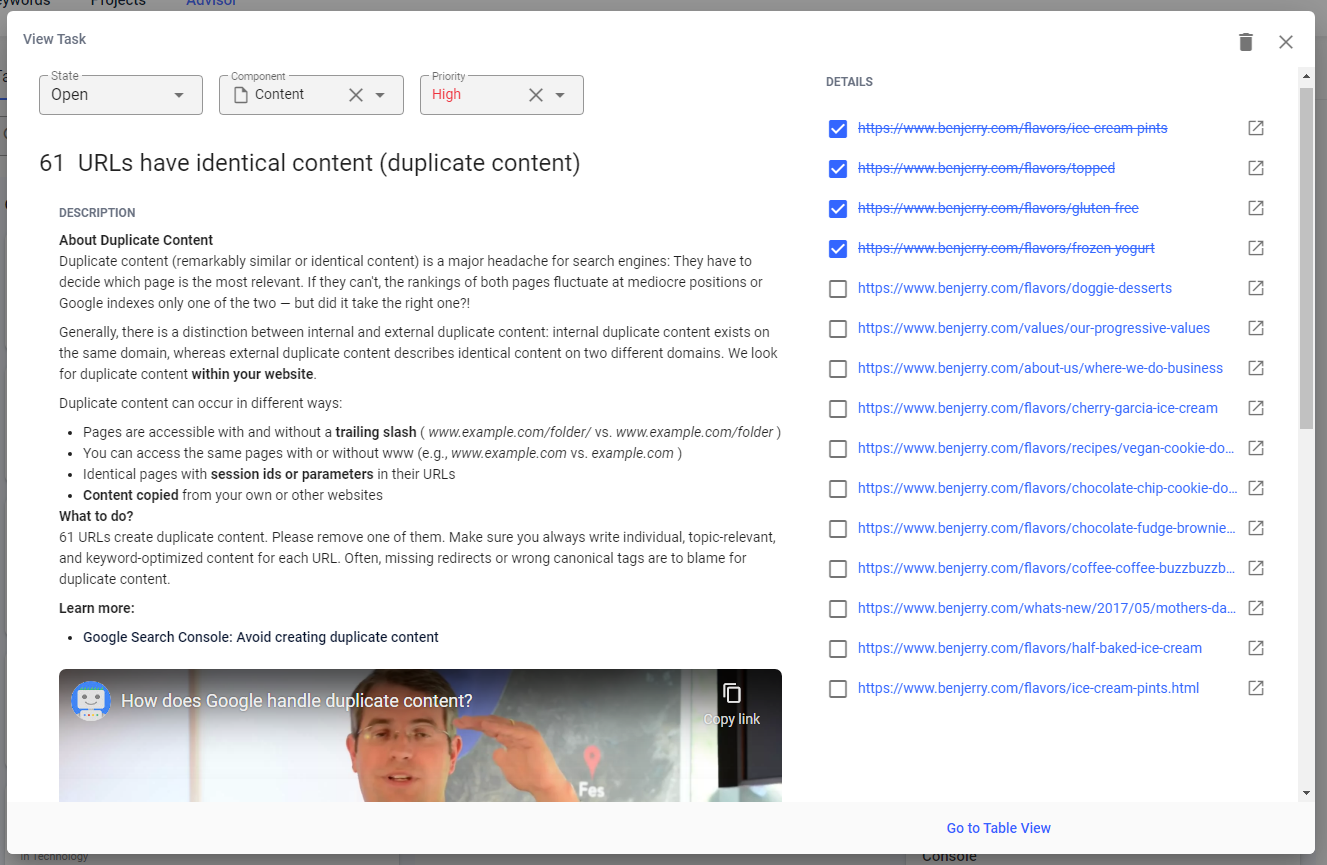Open ice-cream-pints URL in new tab icon
1327x865 pixels.
click(1256, 128)
